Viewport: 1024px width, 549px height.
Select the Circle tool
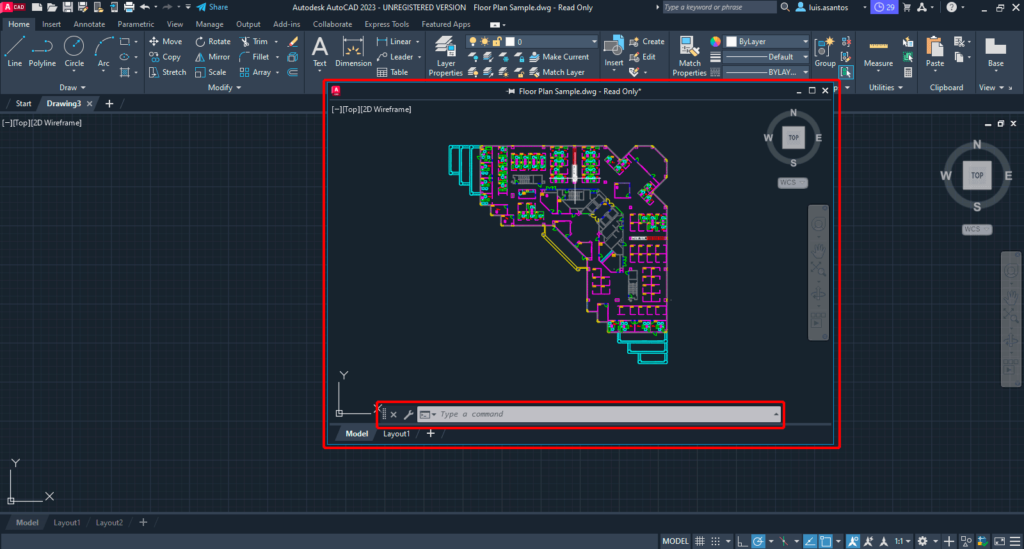[x=74, y=52]
